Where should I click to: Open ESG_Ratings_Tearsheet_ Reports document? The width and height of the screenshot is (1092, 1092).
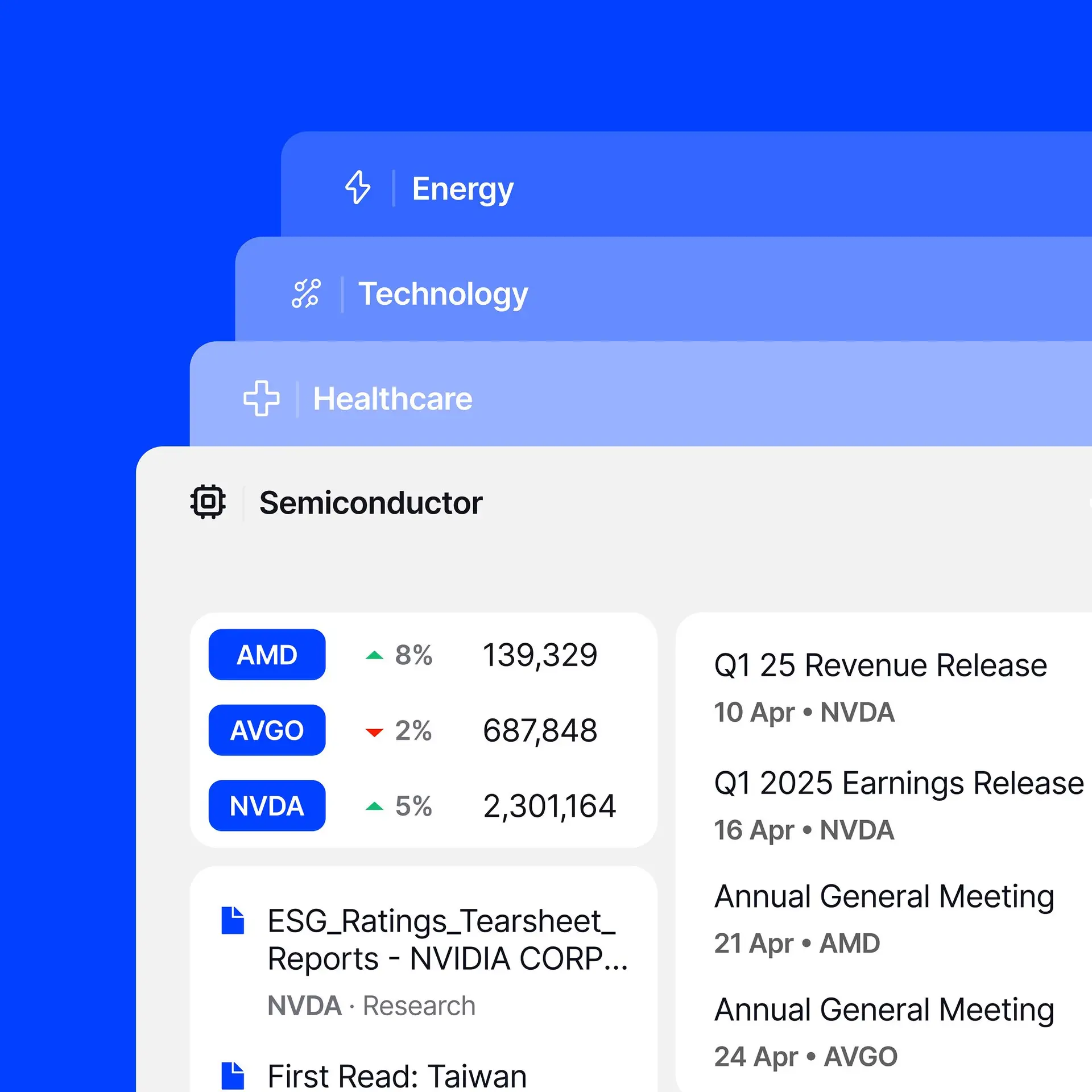coord(447,940)
